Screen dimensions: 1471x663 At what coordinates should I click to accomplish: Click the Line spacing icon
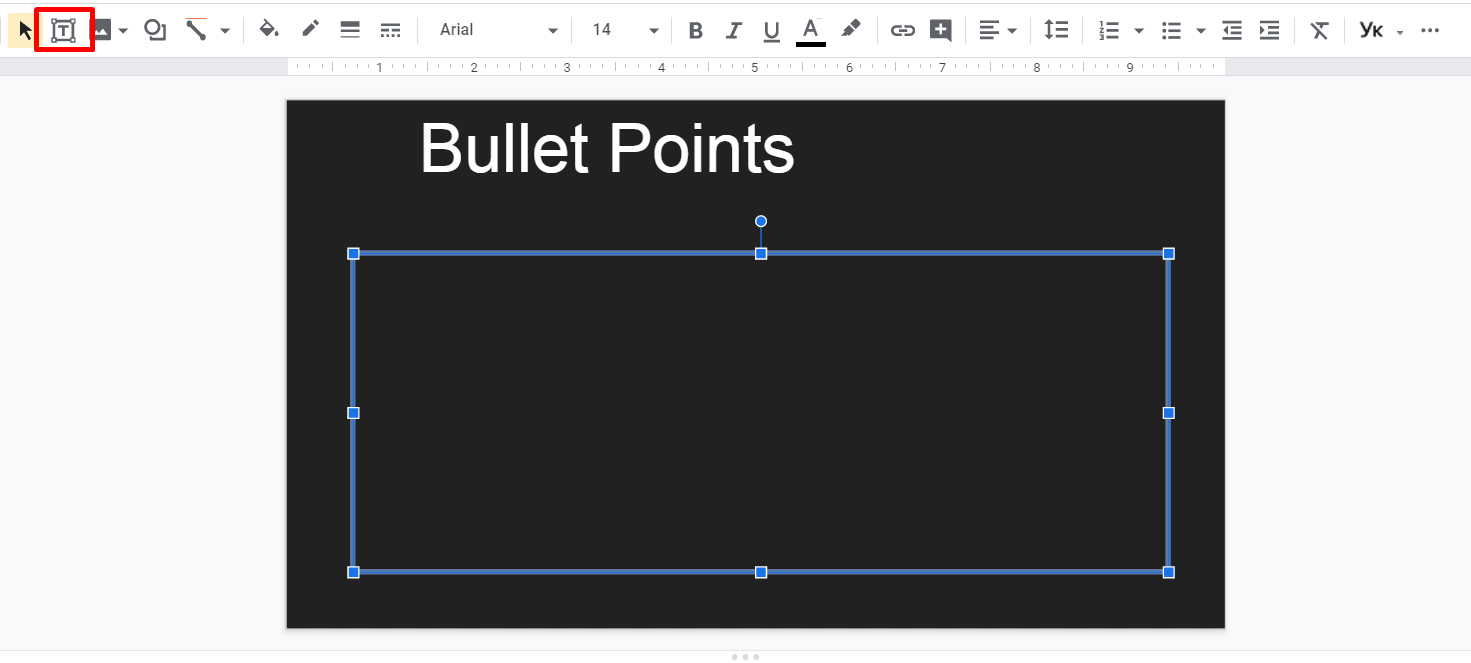point(1056,30)
